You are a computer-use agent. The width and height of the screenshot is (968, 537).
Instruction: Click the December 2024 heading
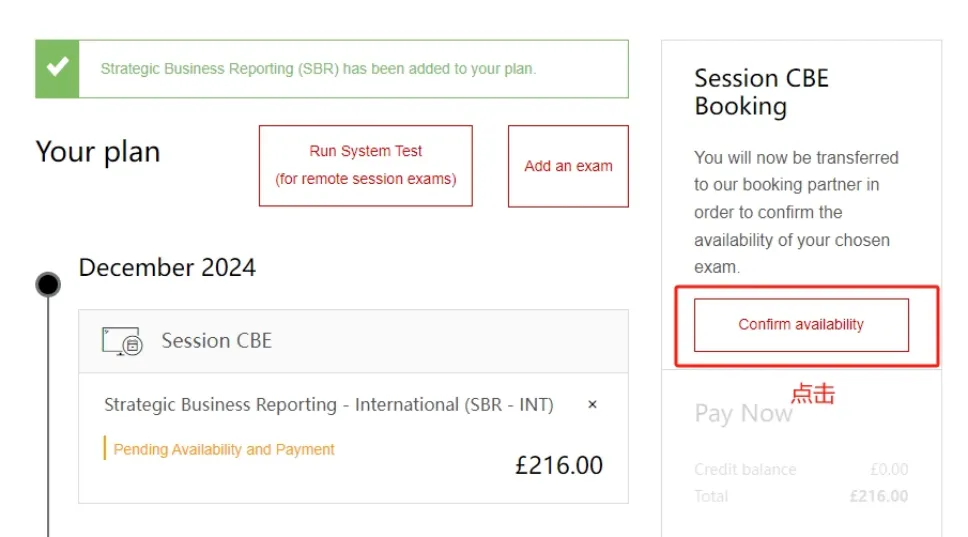click(x=167, y=267)
